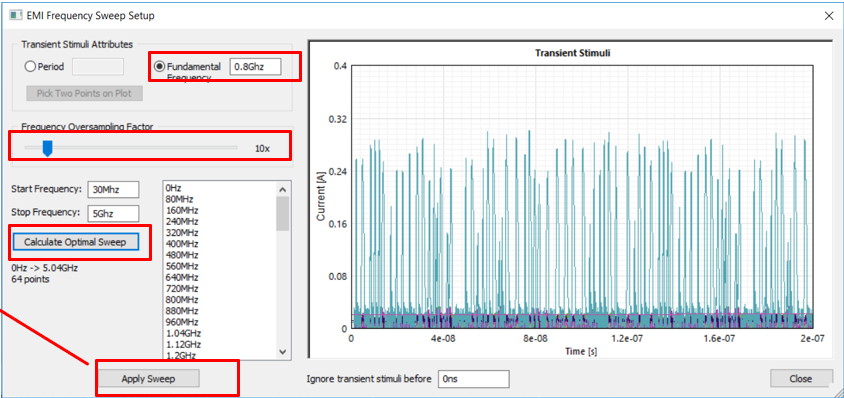
Task: Click the Apply Sweep button
Action: pos(148,379)
